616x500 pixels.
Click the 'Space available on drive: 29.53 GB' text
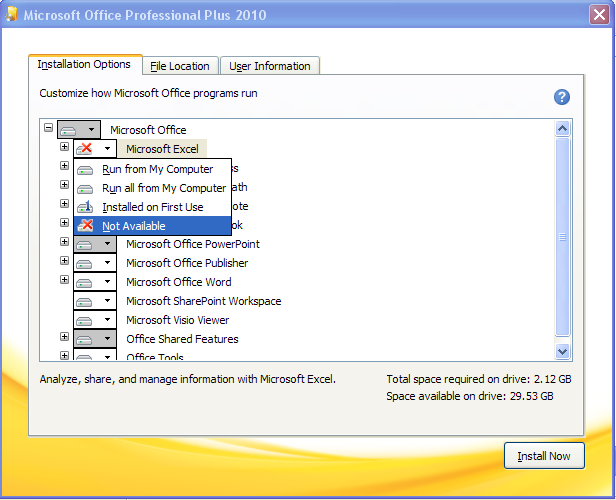(469, 396)
